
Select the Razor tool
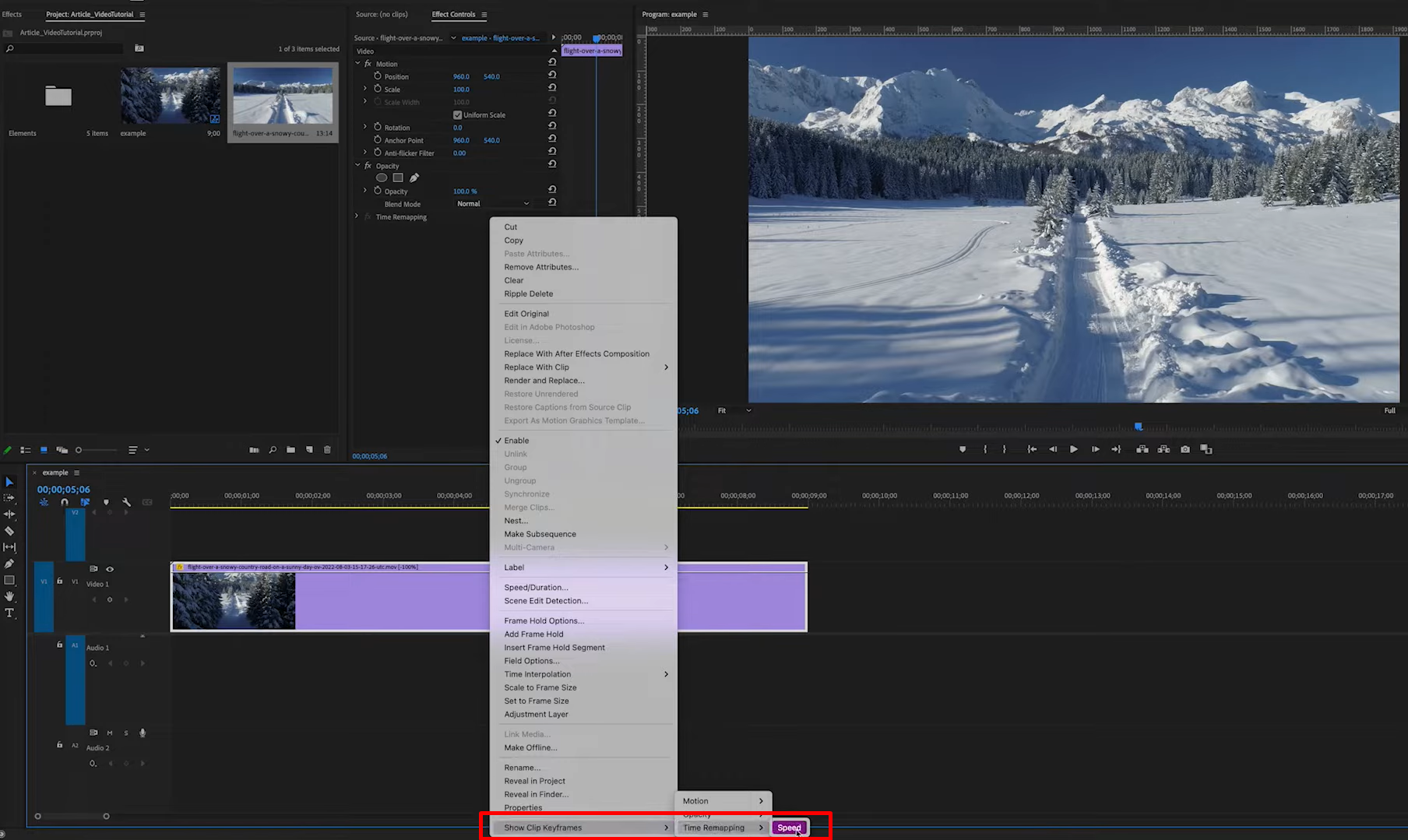point(10,529)
